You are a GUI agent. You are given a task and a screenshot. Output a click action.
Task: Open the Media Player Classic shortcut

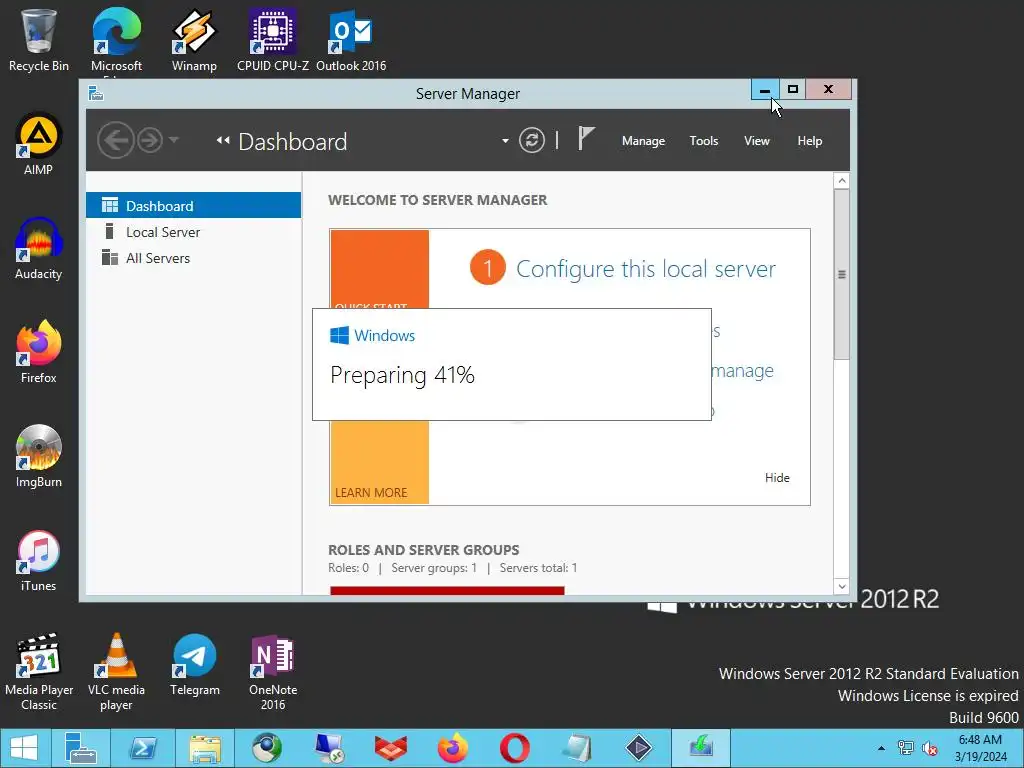(x=39, y=672)
